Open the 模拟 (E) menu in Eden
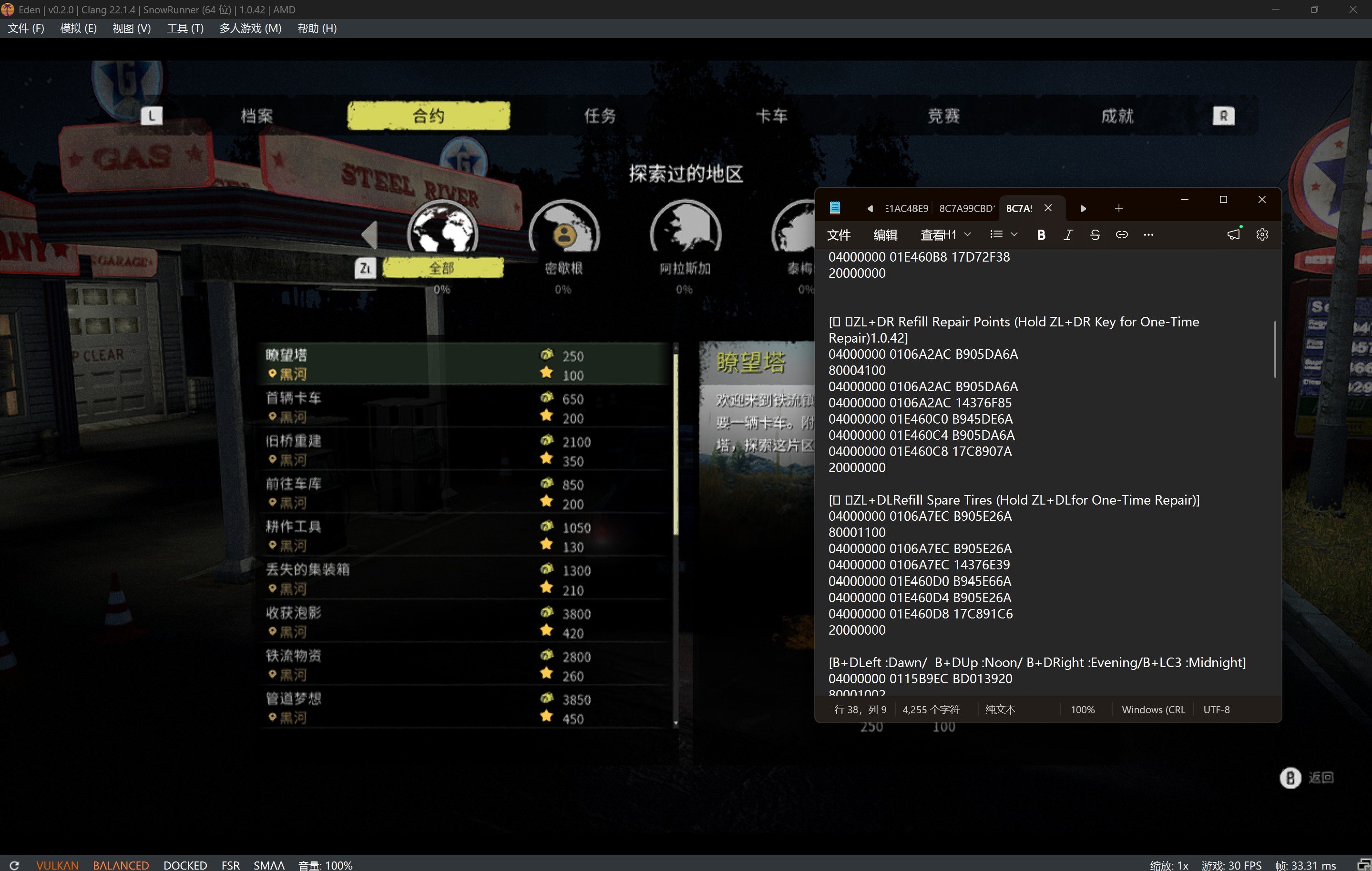 79,29
